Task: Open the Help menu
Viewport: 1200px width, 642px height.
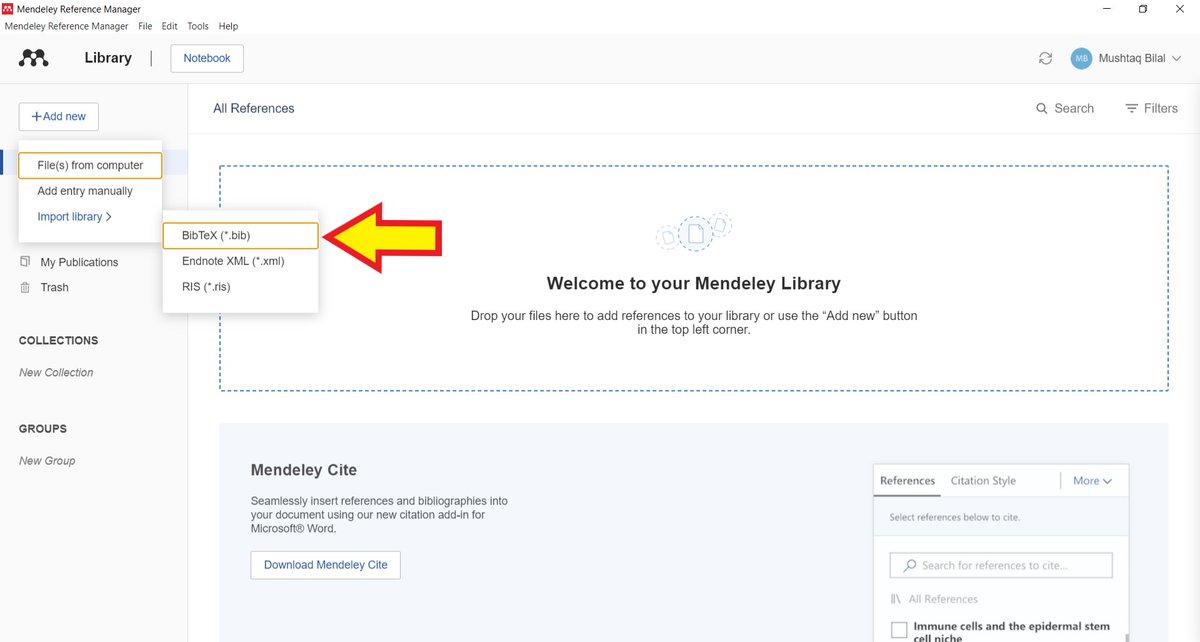Action: [x=228, y=26]
